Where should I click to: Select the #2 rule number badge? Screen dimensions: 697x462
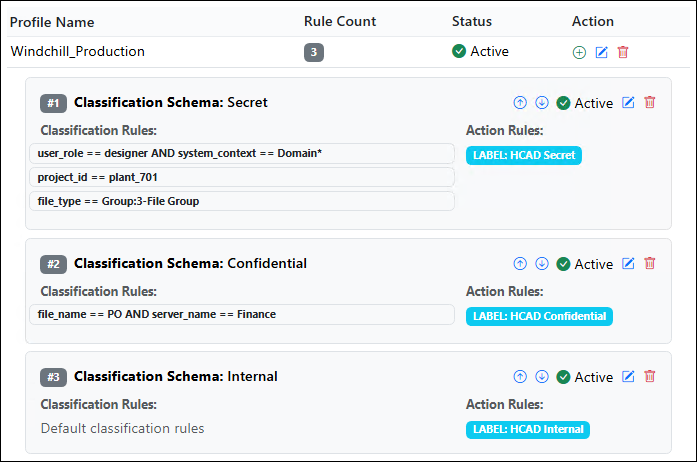pyautogui.click(x=53, y=264)
